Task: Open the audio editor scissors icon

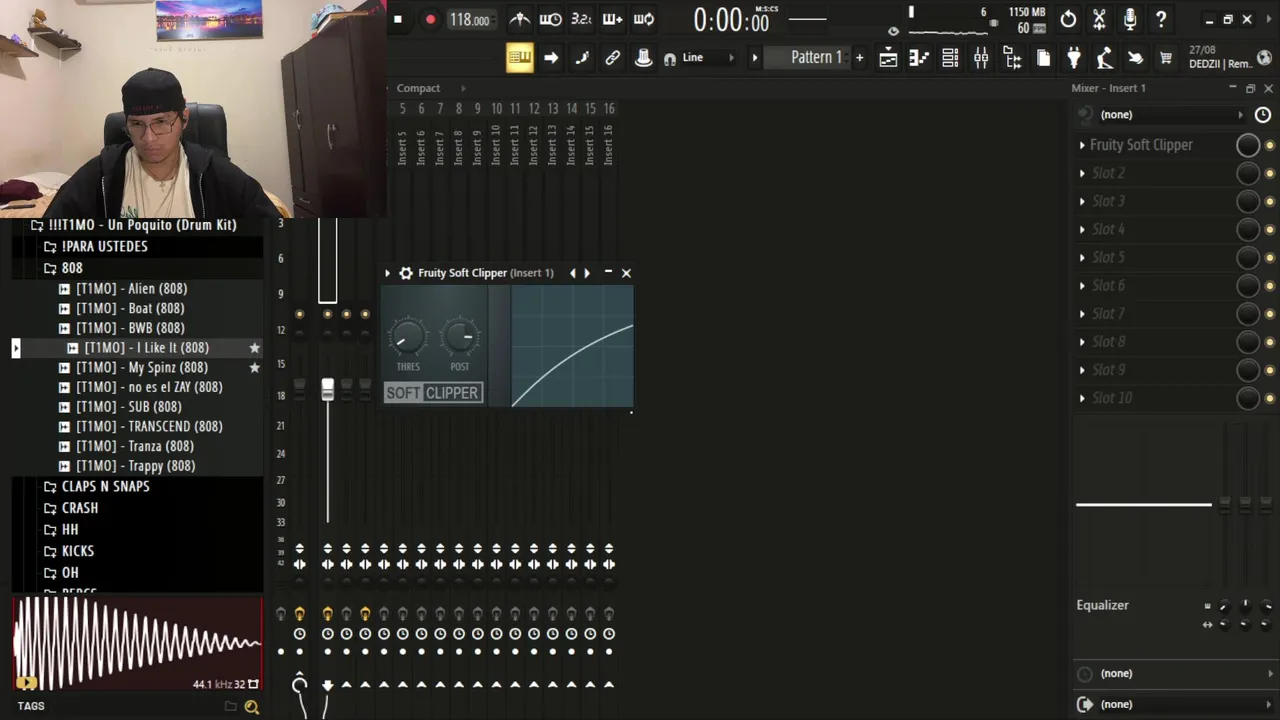Action: (x=1099, y=19)
